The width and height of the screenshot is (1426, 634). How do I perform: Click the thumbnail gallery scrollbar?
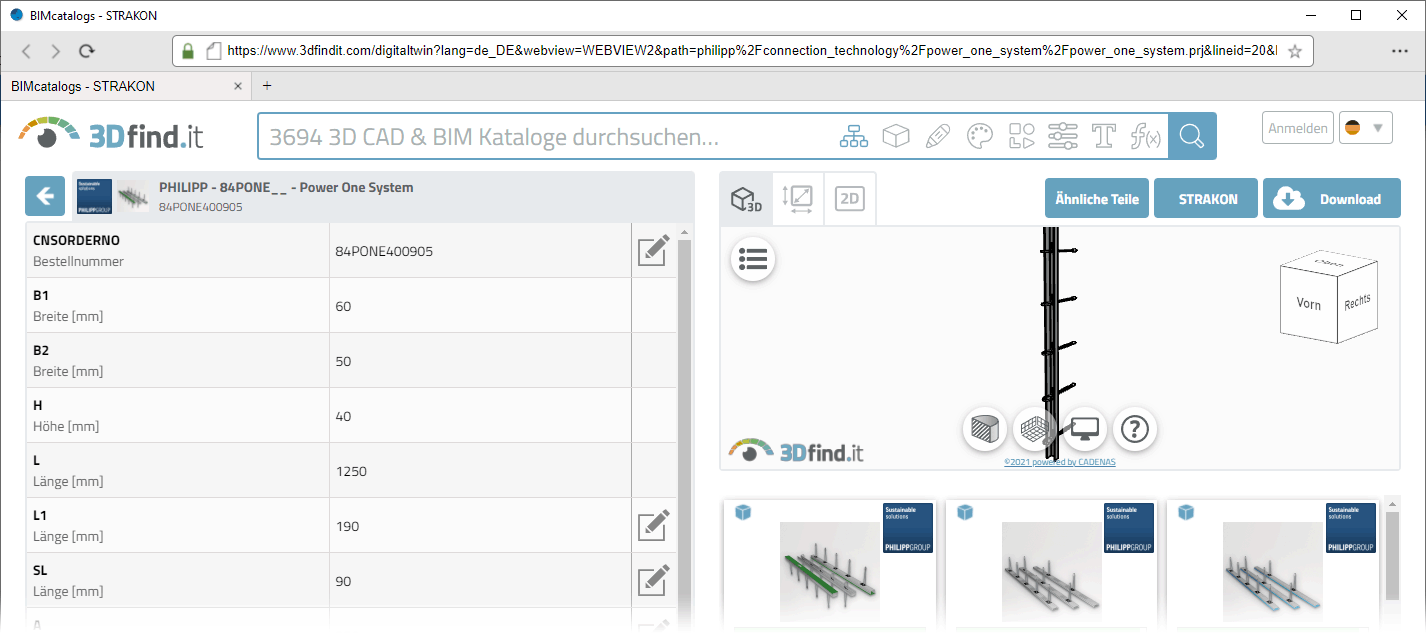(x=1393, y=555)
